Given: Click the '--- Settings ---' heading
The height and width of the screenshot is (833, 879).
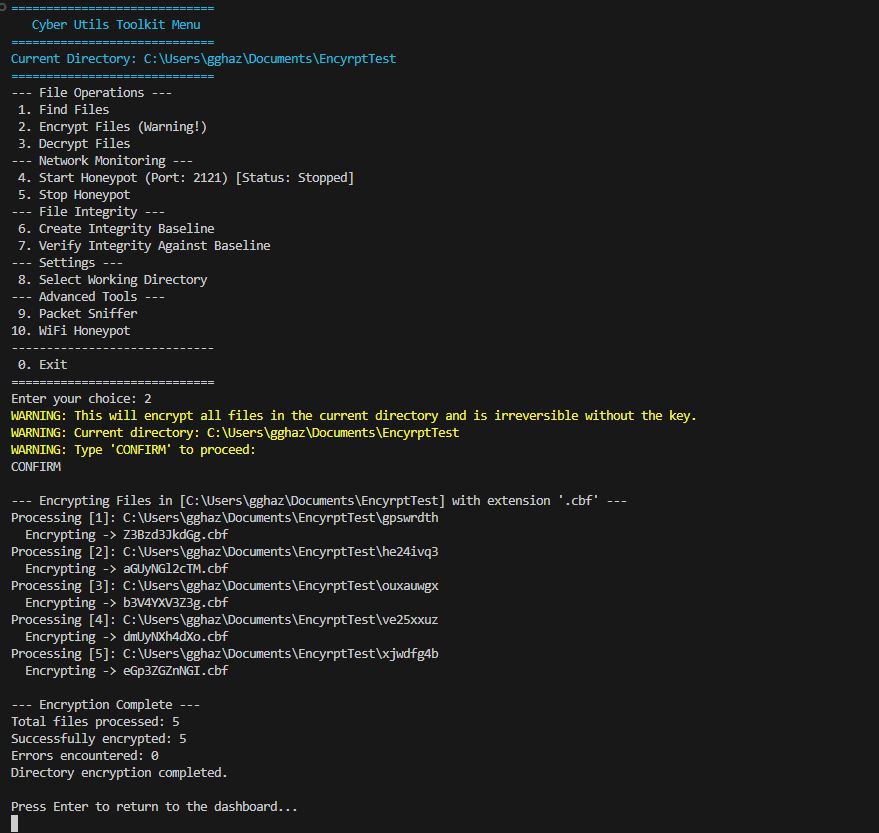Looking at the screenshot, I should [67, 263].
